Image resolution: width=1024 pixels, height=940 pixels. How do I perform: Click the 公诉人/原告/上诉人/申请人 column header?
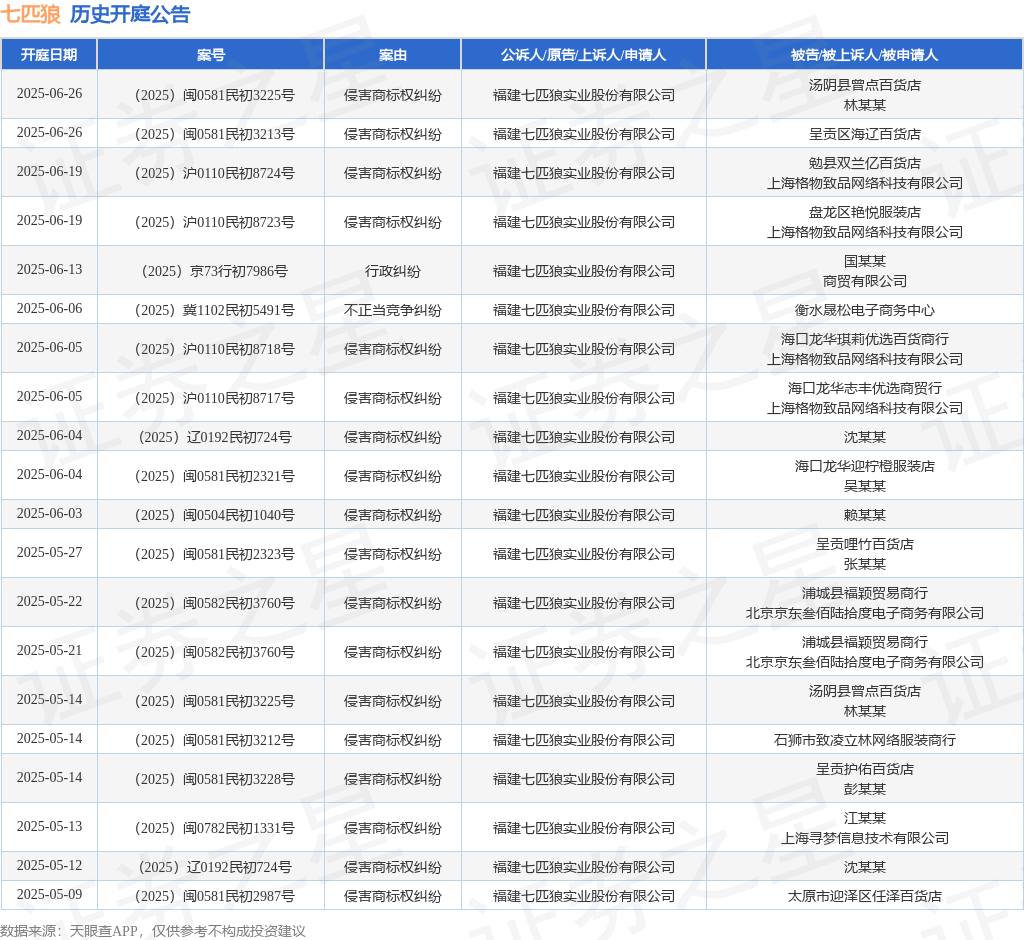[583, 55]
